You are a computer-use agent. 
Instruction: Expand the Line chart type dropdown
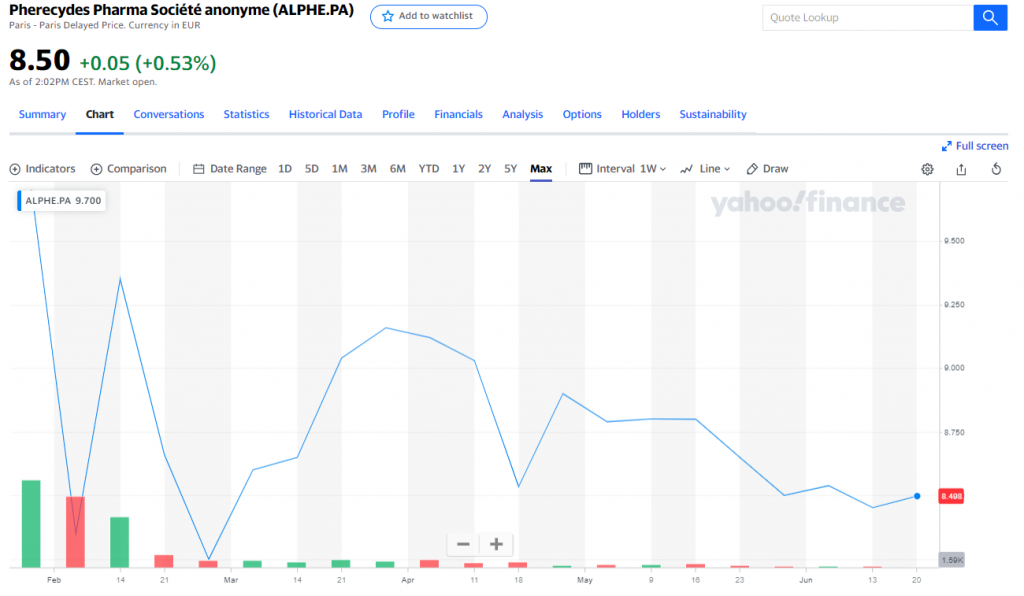pos(705,169)
